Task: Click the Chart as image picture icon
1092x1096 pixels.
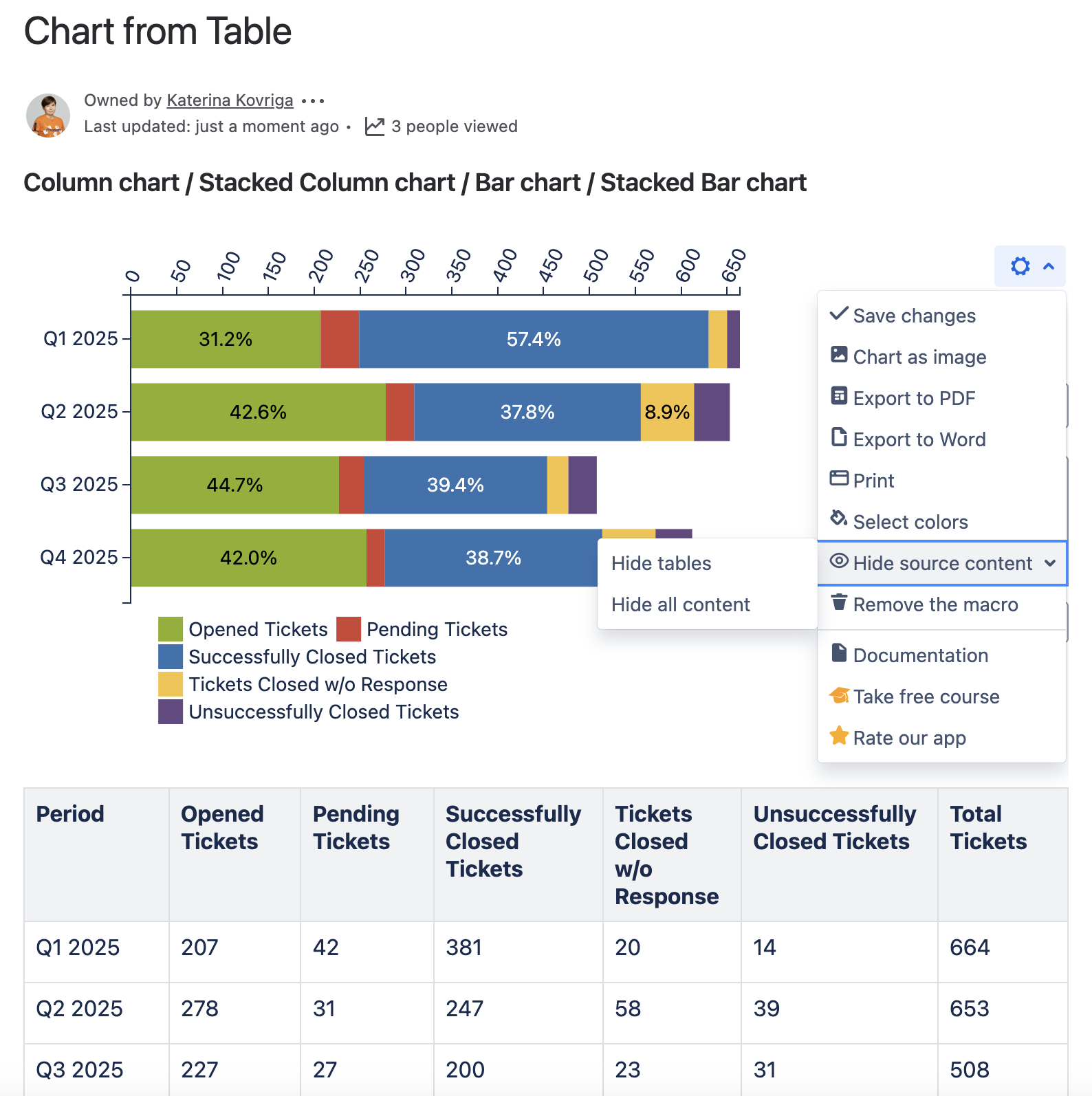Action: [839, 355]
